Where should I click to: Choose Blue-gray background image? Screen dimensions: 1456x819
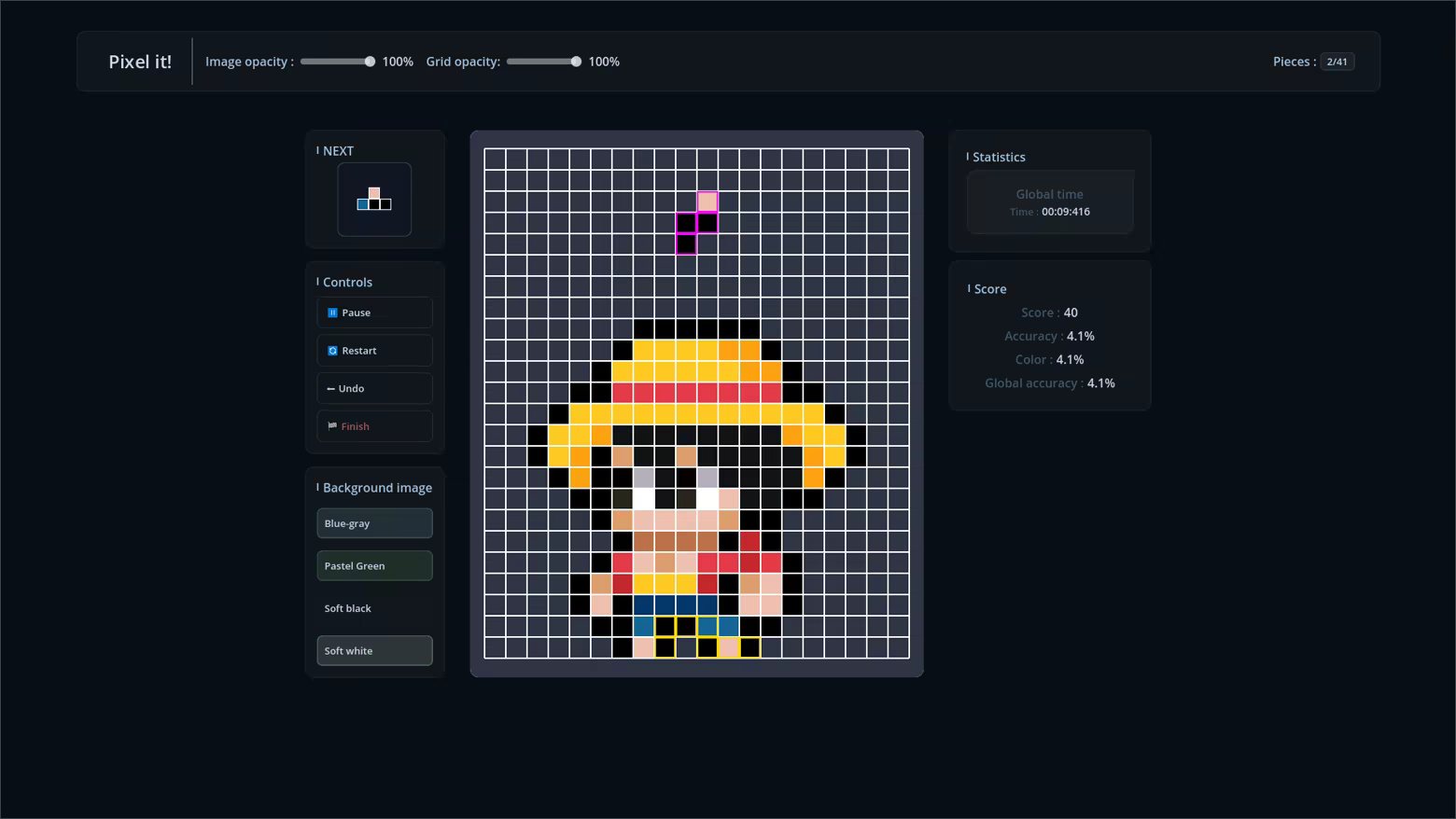(374, 523)
